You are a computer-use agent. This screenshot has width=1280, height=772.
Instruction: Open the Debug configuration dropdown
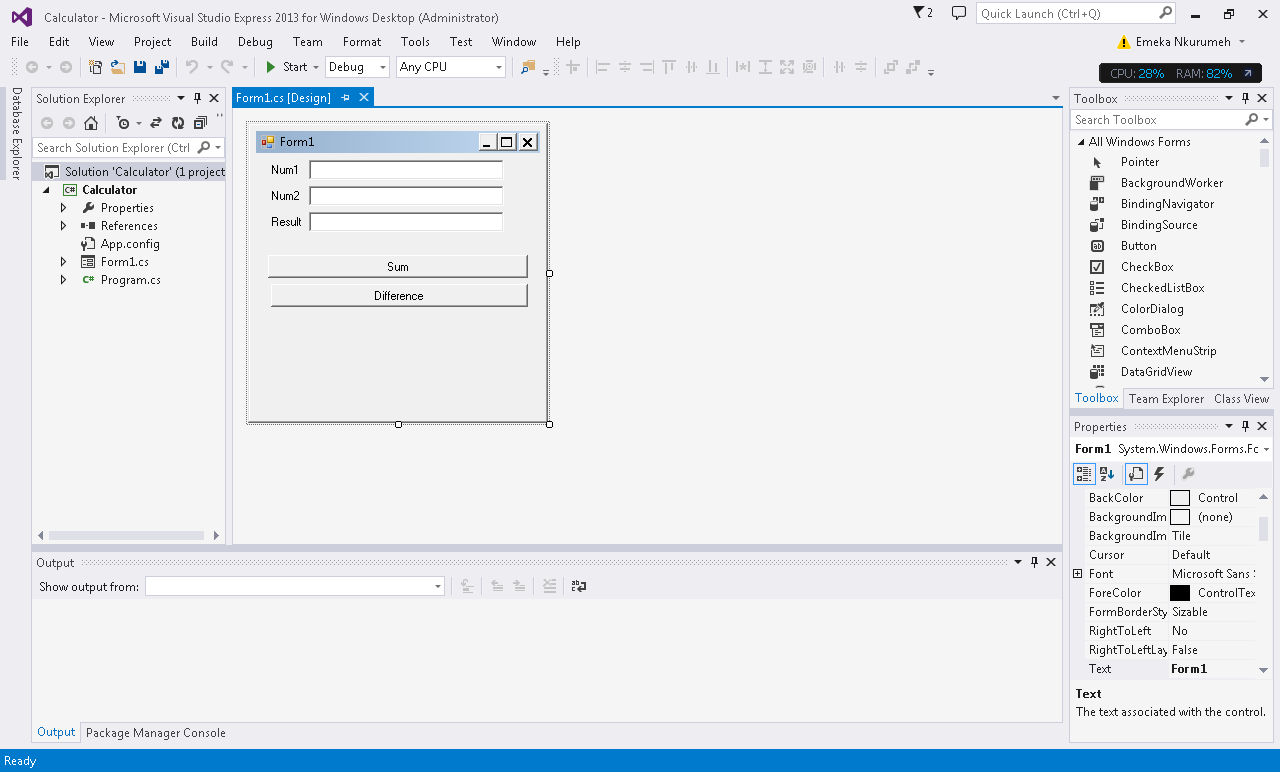tap(382, 67)
